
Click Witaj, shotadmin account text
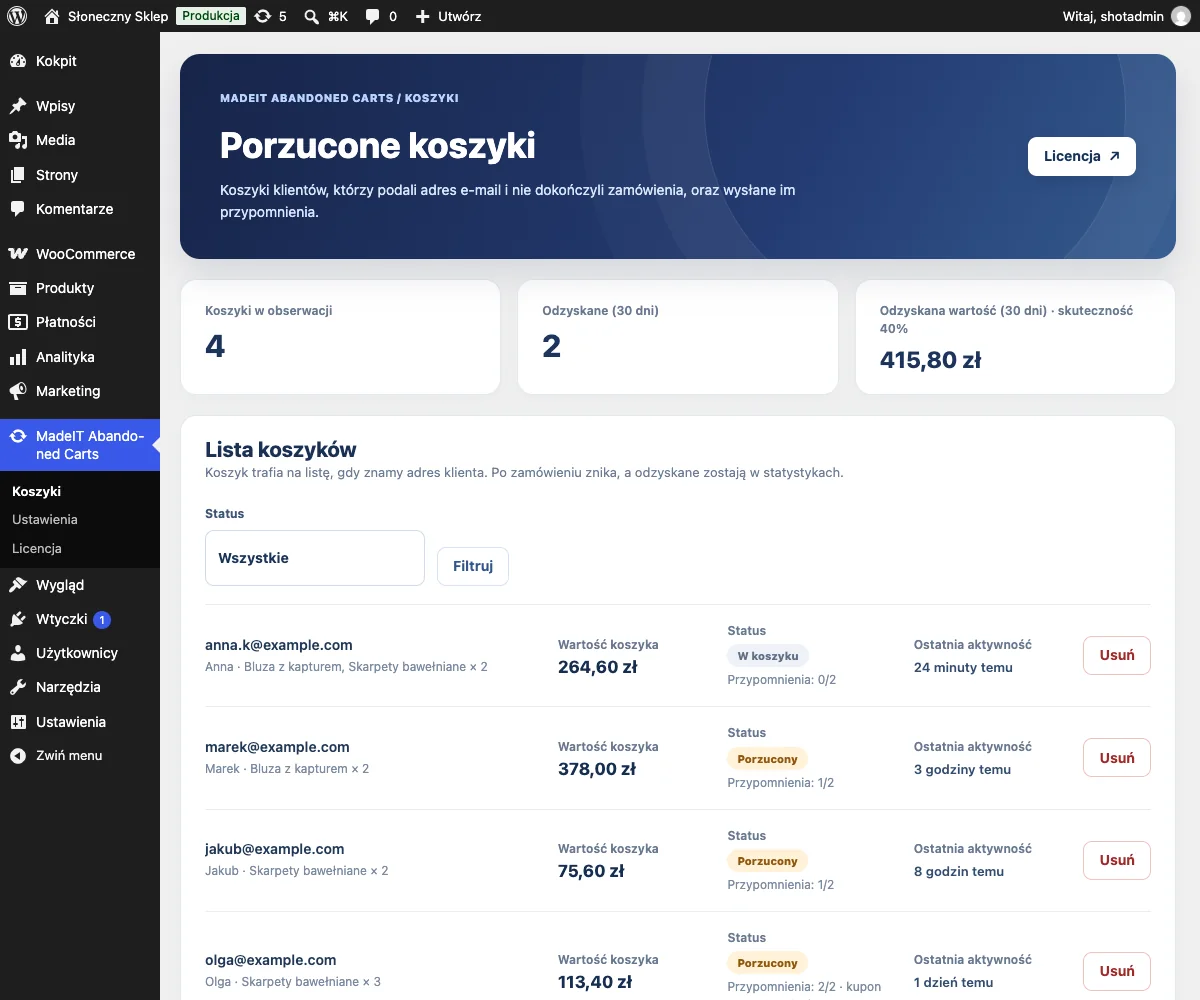coord(1114,16)
